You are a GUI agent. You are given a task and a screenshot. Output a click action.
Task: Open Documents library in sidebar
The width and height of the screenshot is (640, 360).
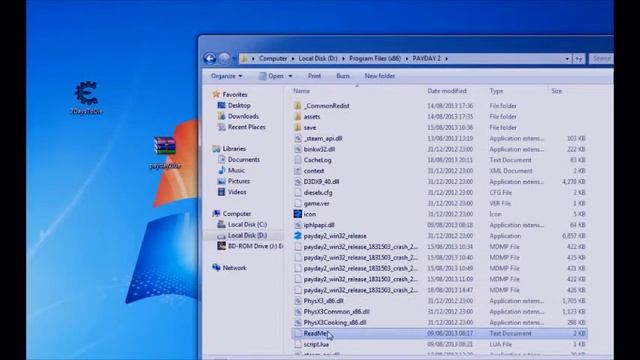(244, 160)
